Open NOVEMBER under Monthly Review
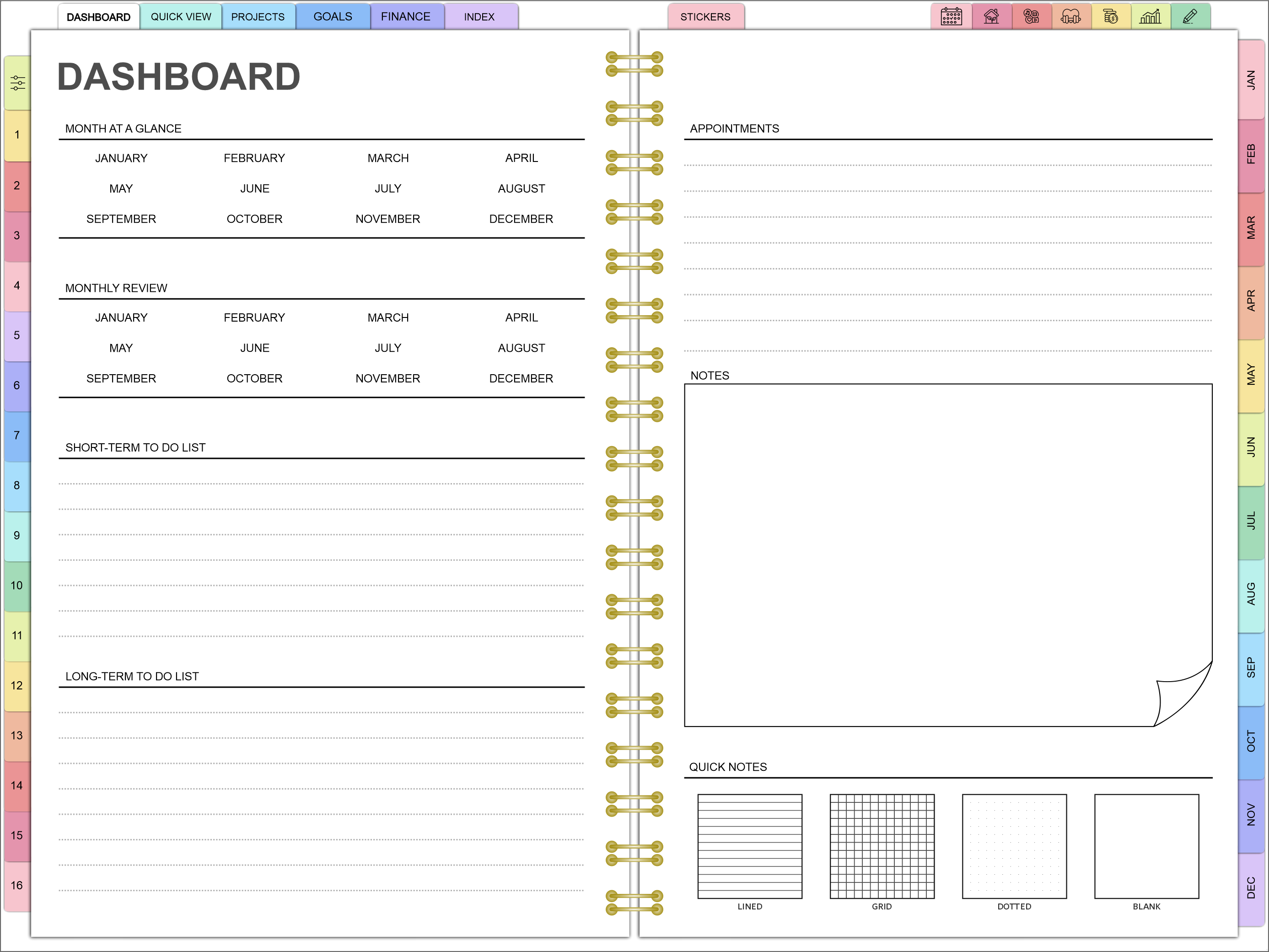The height and width of the screenshot is (952, 1269). tap(388, 379)
